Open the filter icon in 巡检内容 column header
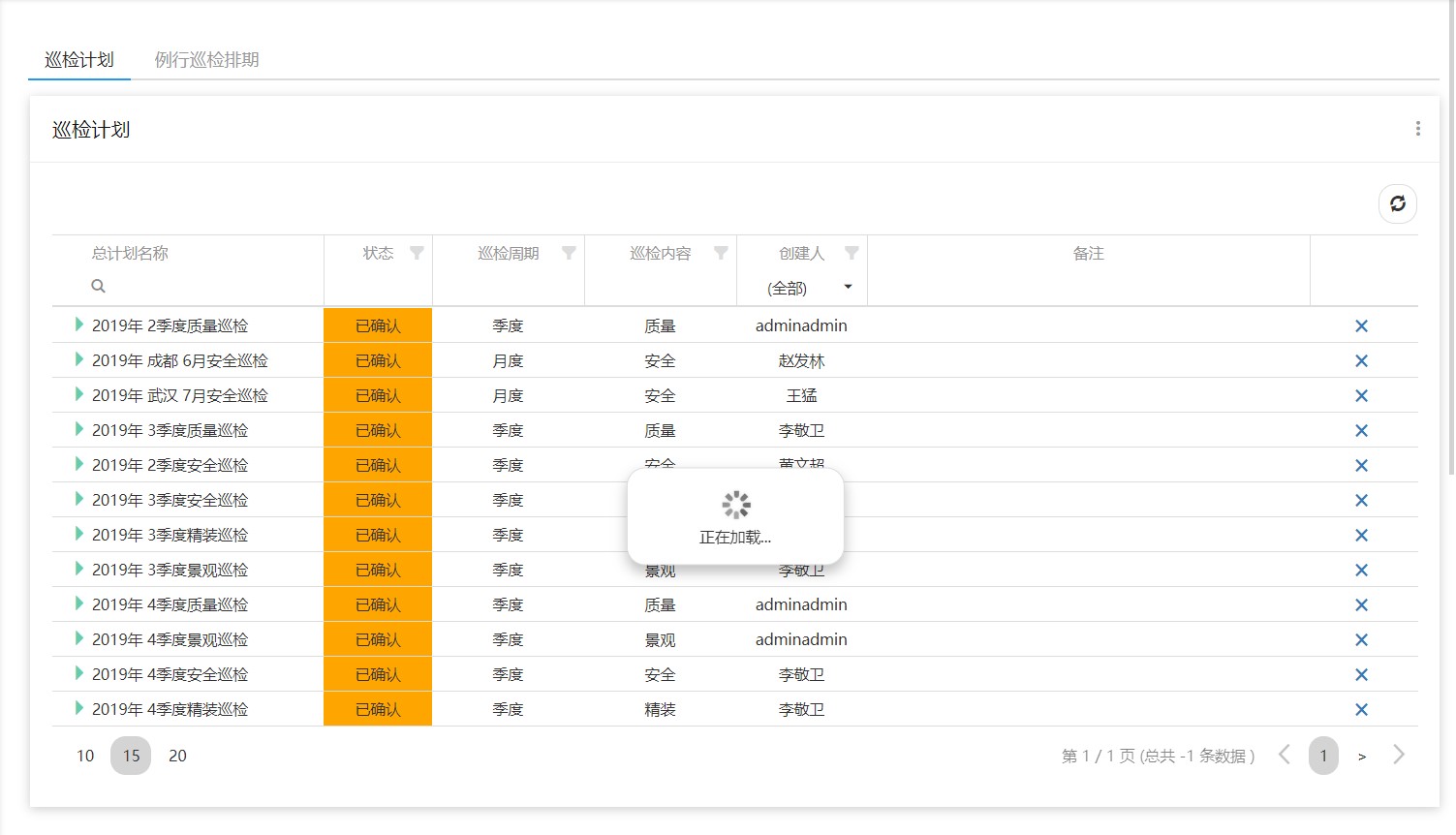 pos(721,253)
